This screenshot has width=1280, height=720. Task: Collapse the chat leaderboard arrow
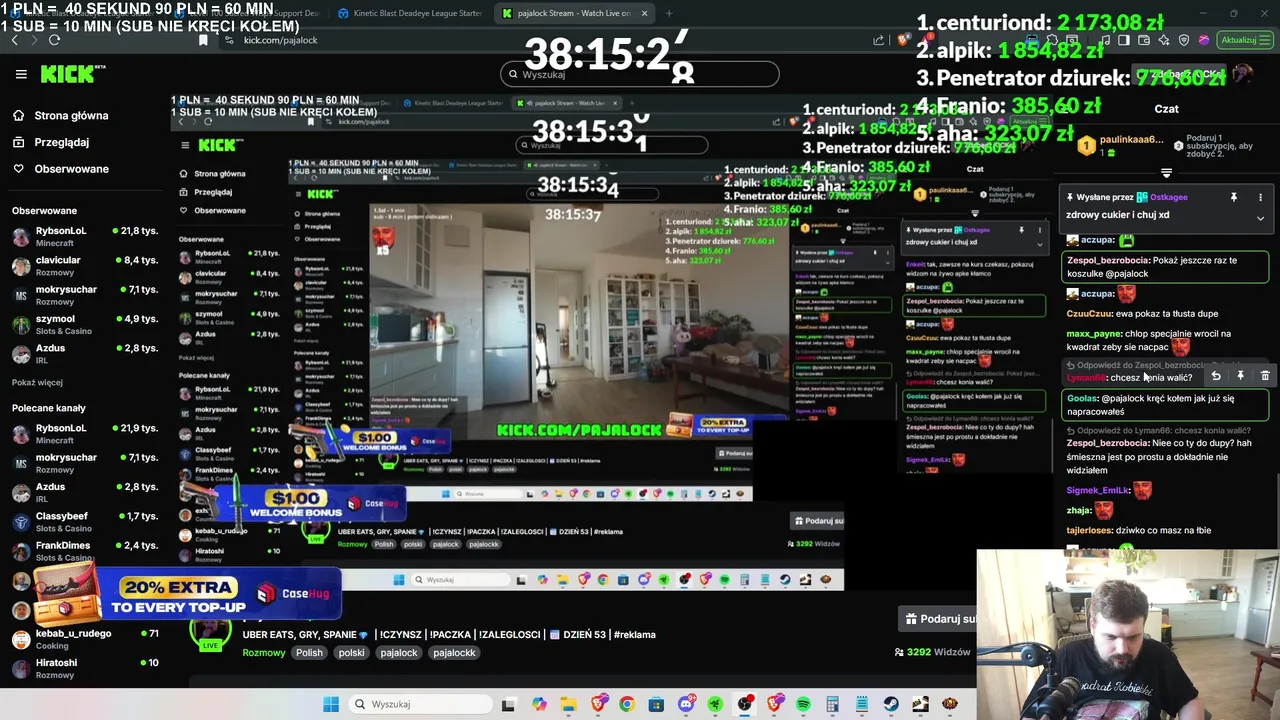point(1166,173)
